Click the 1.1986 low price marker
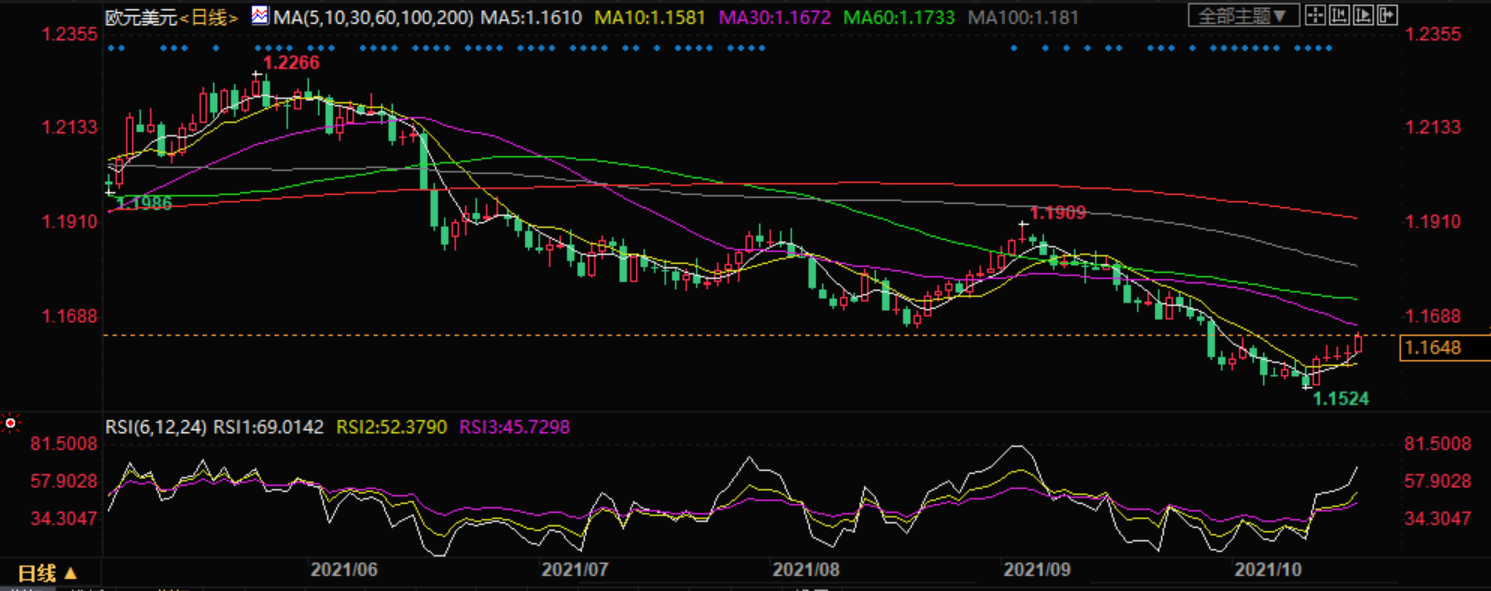Image resolution: width=1491 pixels, height=591 pixels. click(144, 204)
